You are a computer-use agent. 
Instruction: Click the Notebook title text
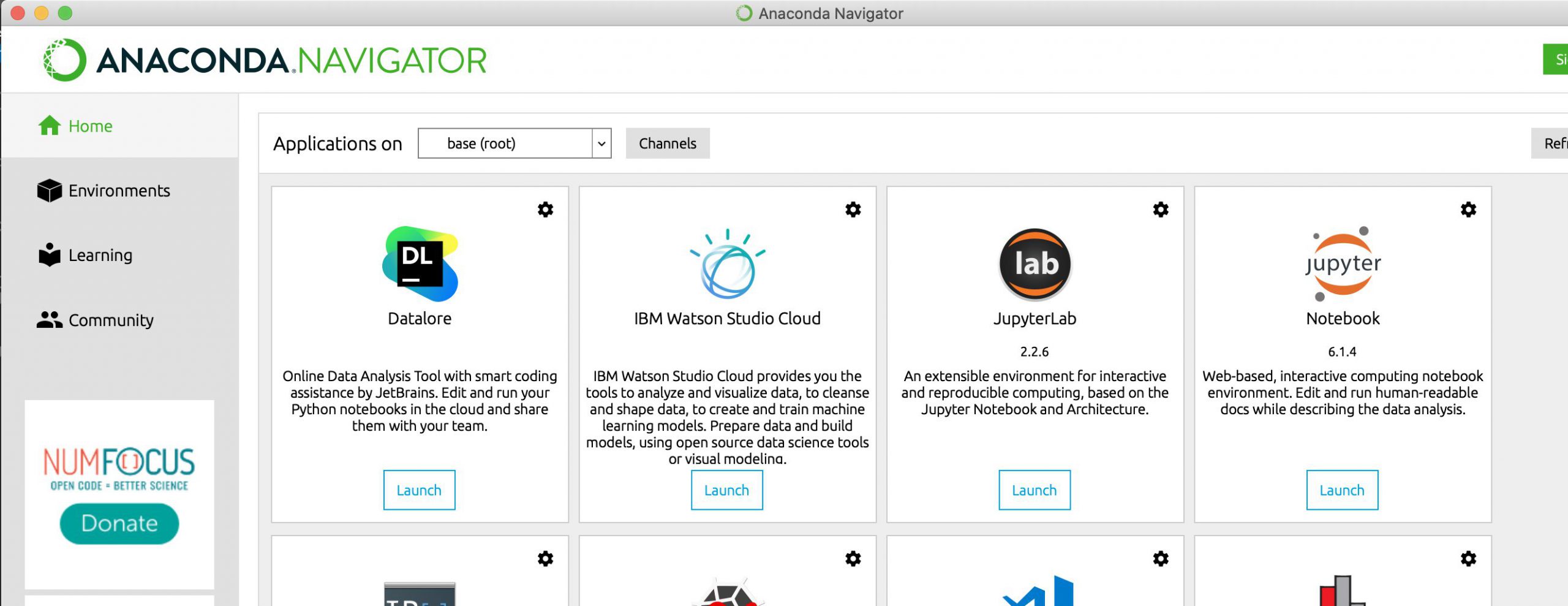pos(1343,319)
